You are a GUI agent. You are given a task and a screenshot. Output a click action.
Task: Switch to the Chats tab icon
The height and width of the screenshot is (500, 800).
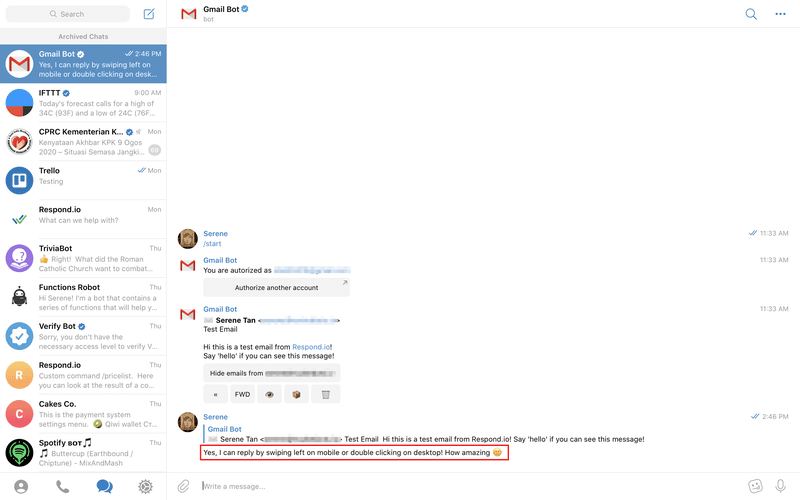[x=104, y=487]
